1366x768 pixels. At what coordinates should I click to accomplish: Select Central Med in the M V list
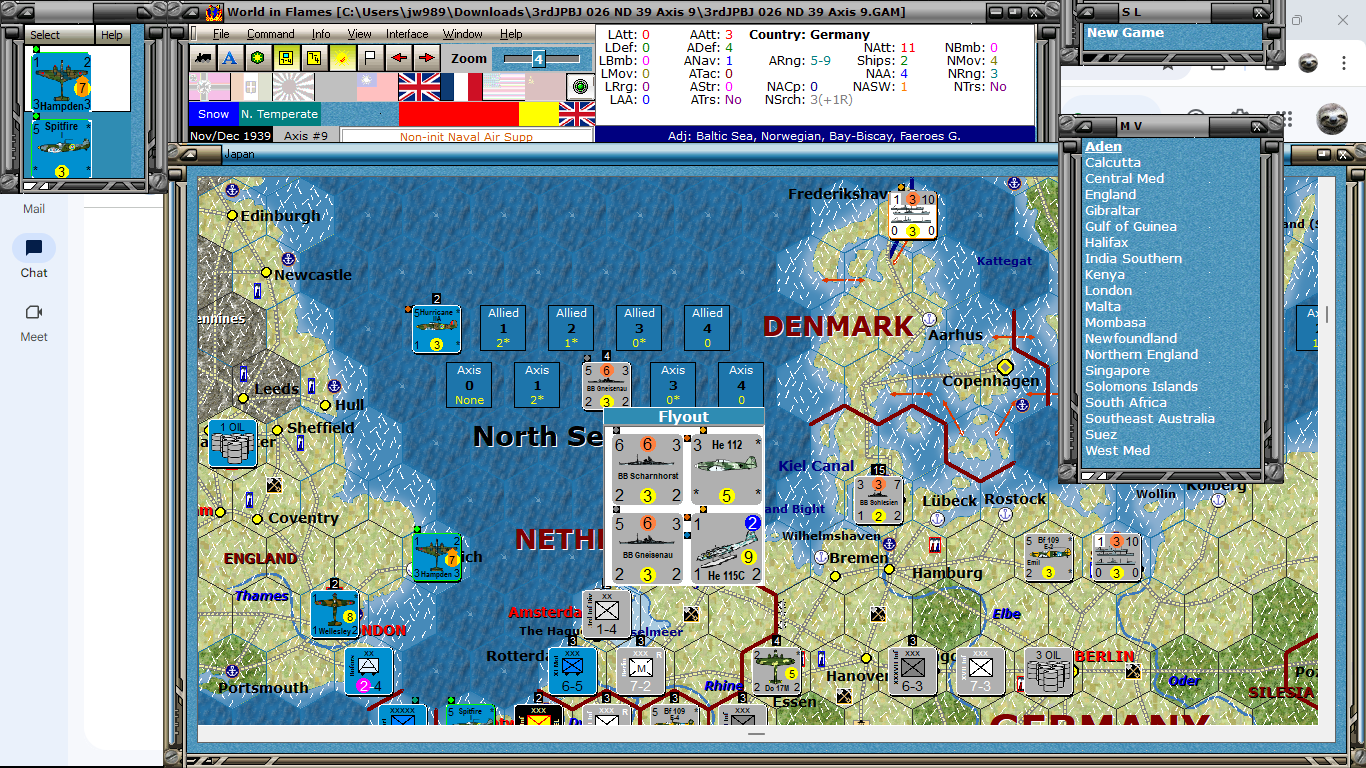(1124, 179)
